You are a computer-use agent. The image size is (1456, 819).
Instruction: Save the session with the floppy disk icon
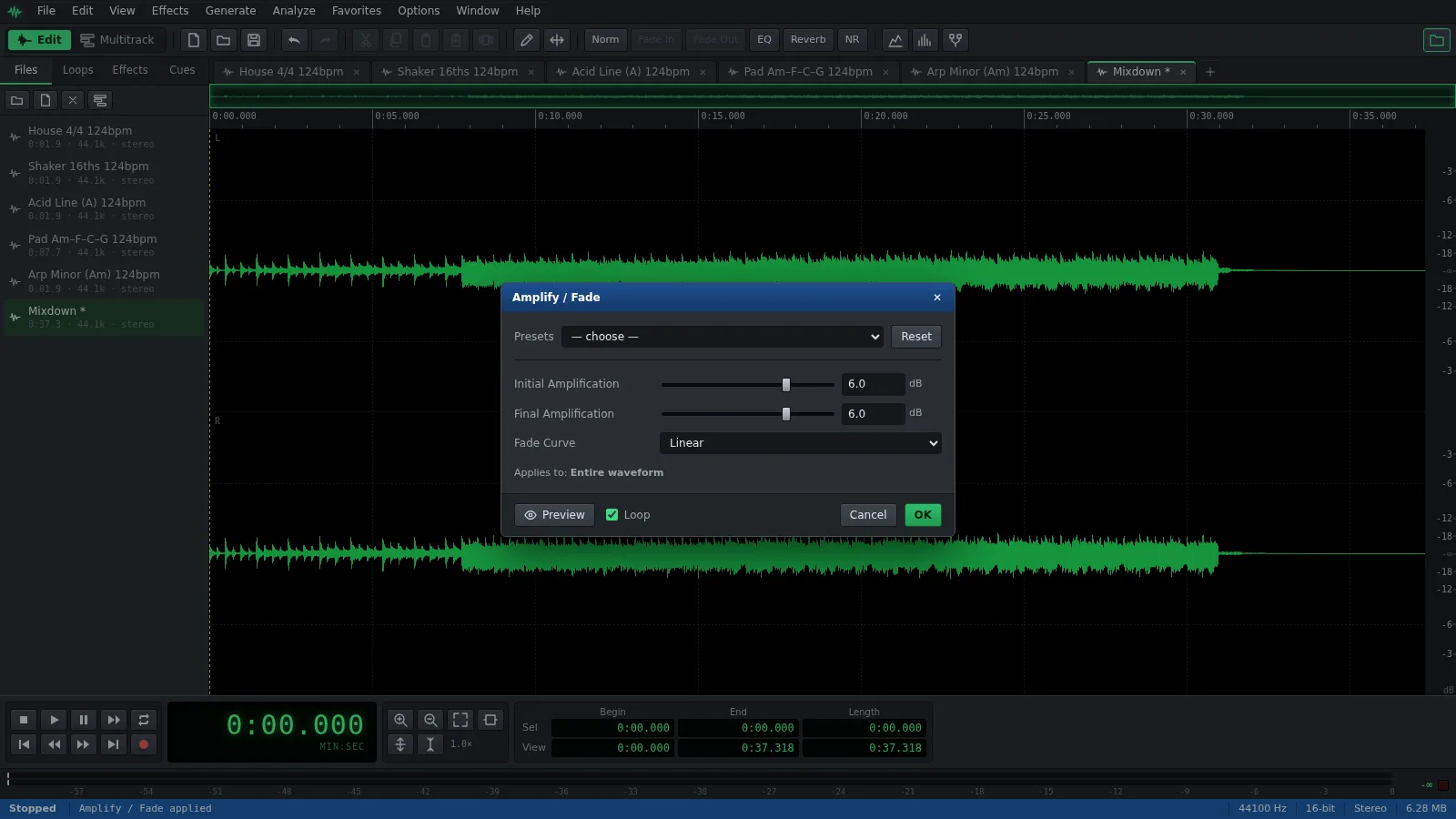[x=254, y=40]
